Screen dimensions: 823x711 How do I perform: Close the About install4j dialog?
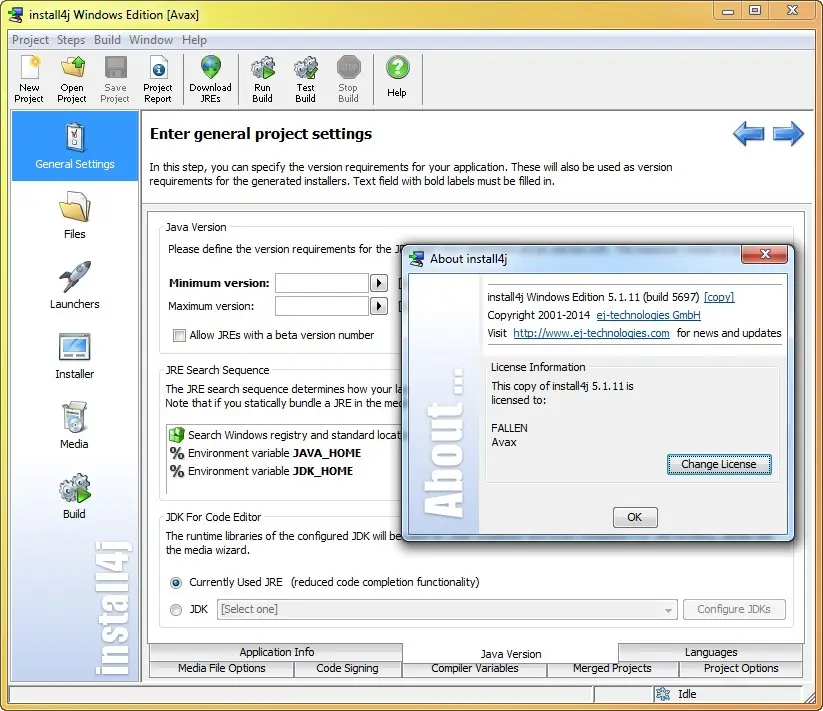(x=764, y=254)
